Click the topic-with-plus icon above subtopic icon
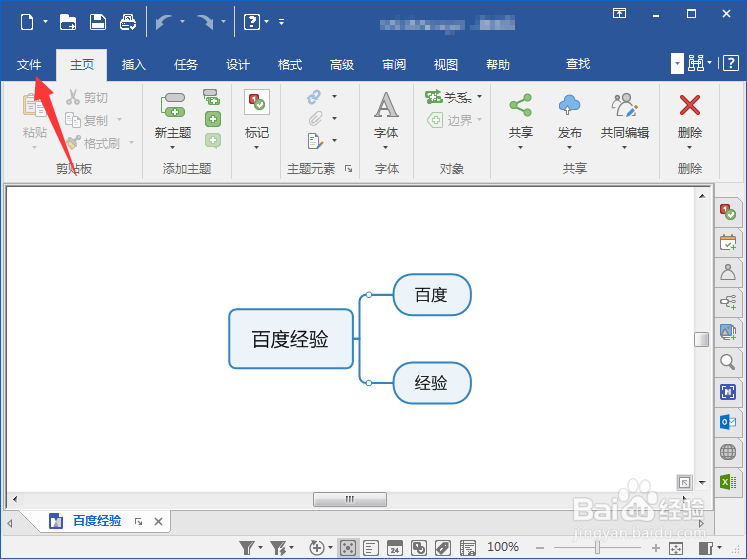This screenshot has height=559, width=747. pyautogui.click(x=211, y=97)
